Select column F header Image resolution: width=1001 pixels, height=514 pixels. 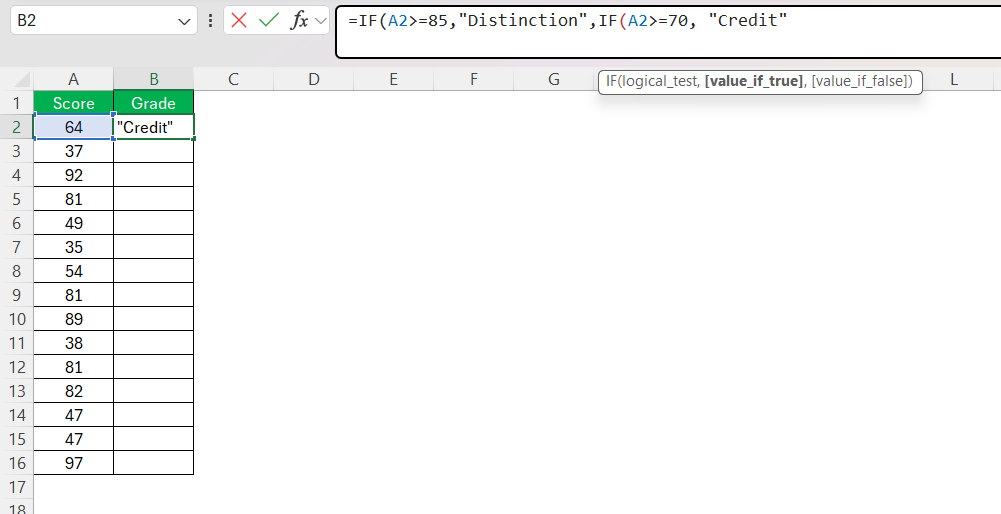coord(474,79)
